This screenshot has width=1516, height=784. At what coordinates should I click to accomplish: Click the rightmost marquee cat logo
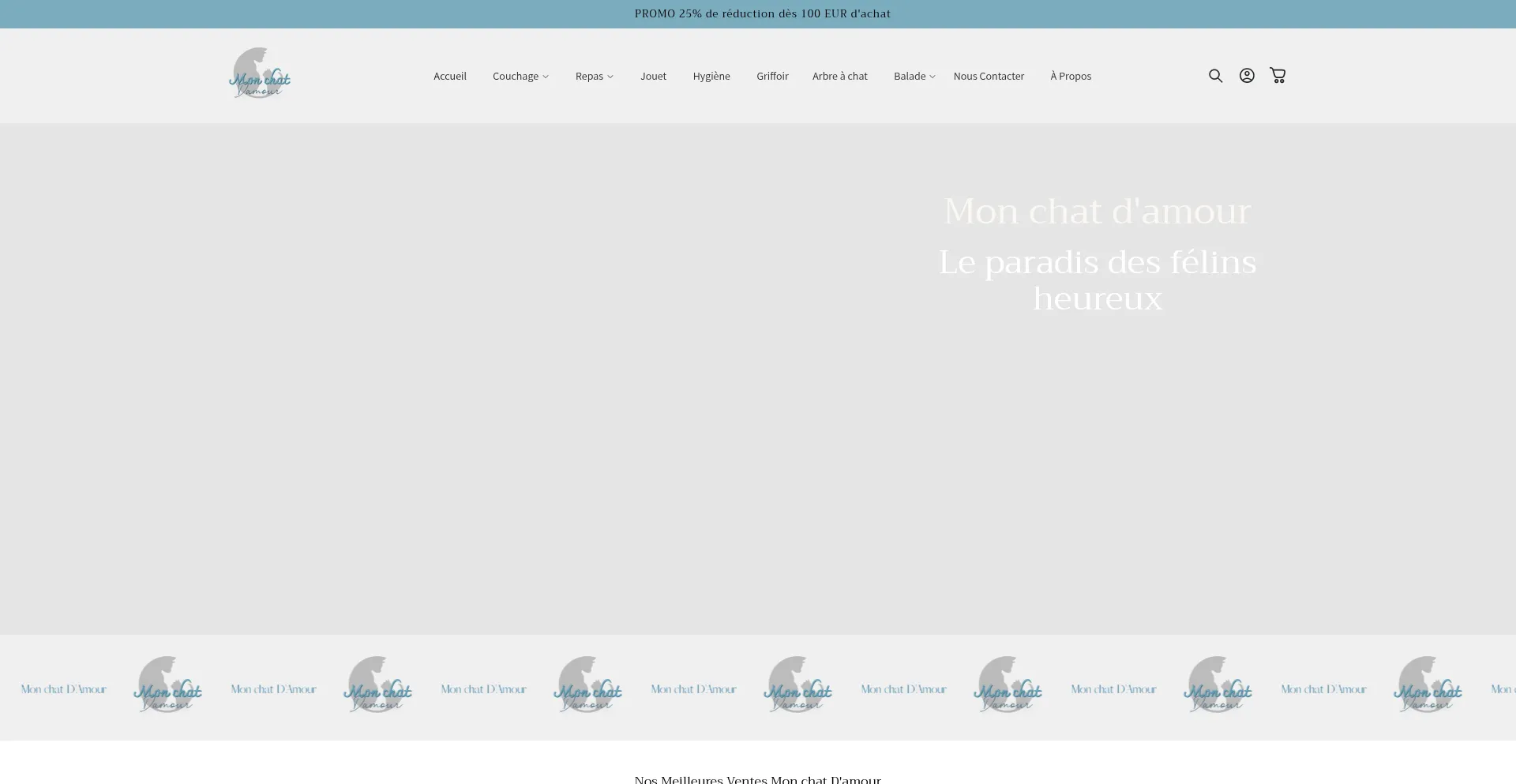point(1428,684)
